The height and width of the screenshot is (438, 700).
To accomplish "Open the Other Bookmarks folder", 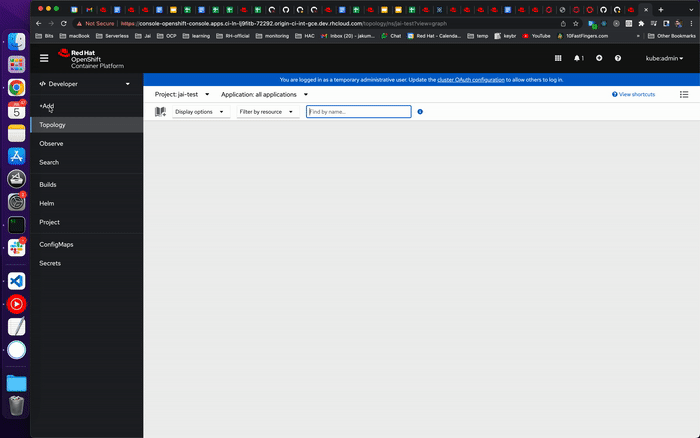I will 672,36.
